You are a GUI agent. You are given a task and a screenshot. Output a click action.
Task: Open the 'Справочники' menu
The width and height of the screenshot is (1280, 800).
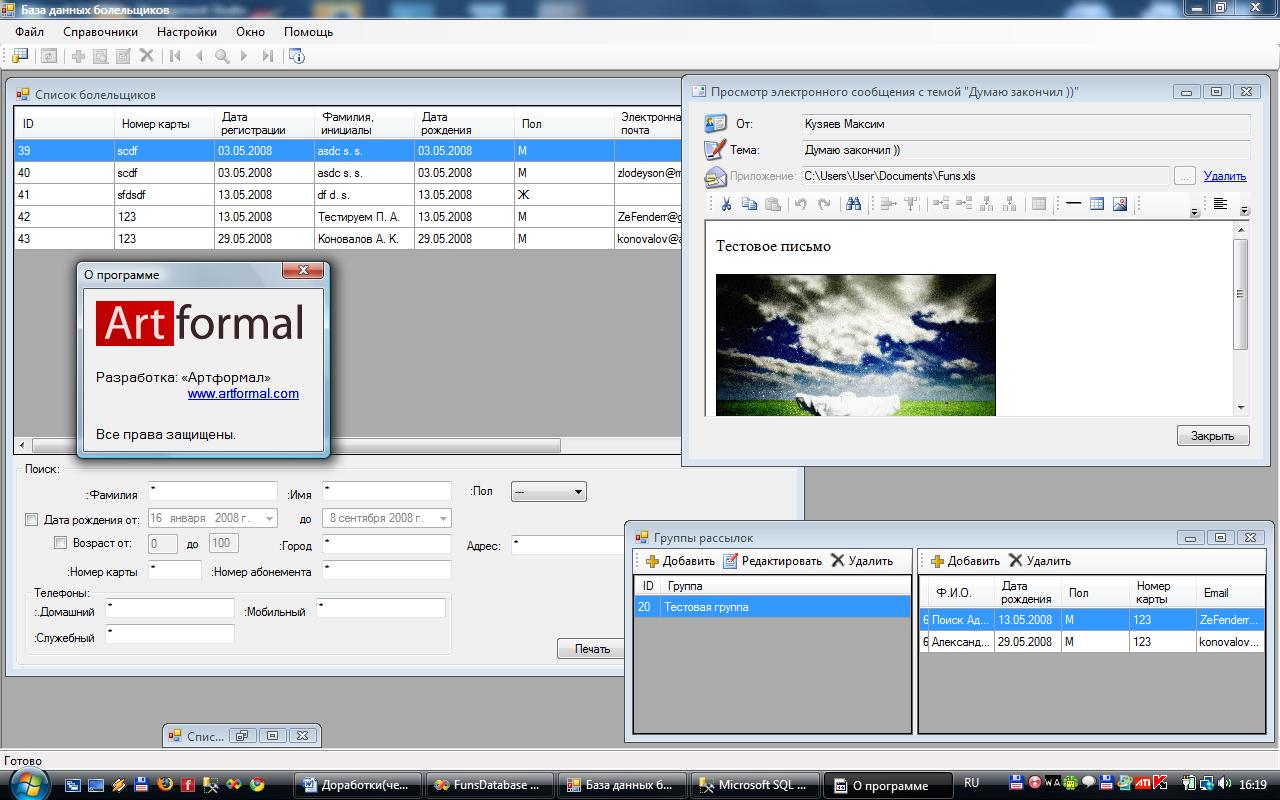[x=100, y=31]
